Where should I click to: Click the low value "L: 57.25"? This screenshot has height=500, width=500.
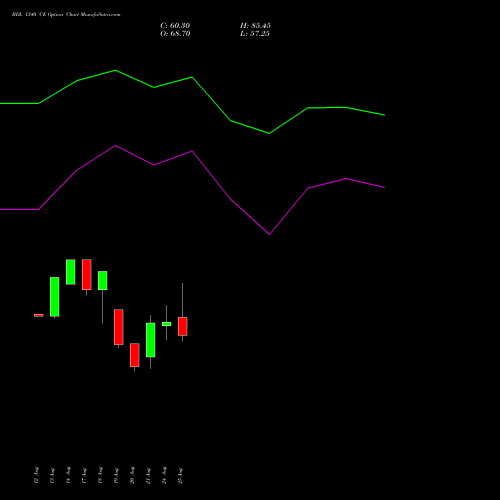tap(255, 34)
